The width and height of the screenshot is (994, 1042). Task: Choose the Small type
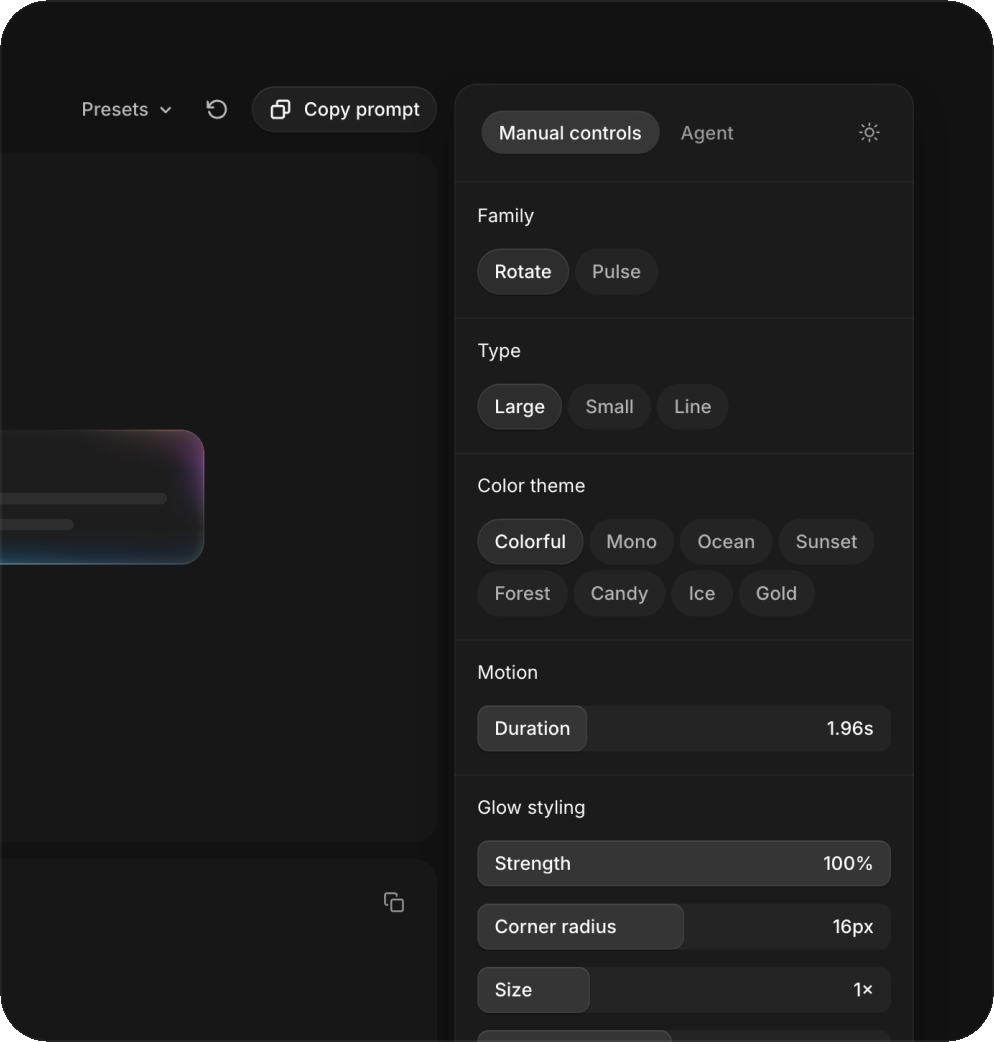(609, 407)
